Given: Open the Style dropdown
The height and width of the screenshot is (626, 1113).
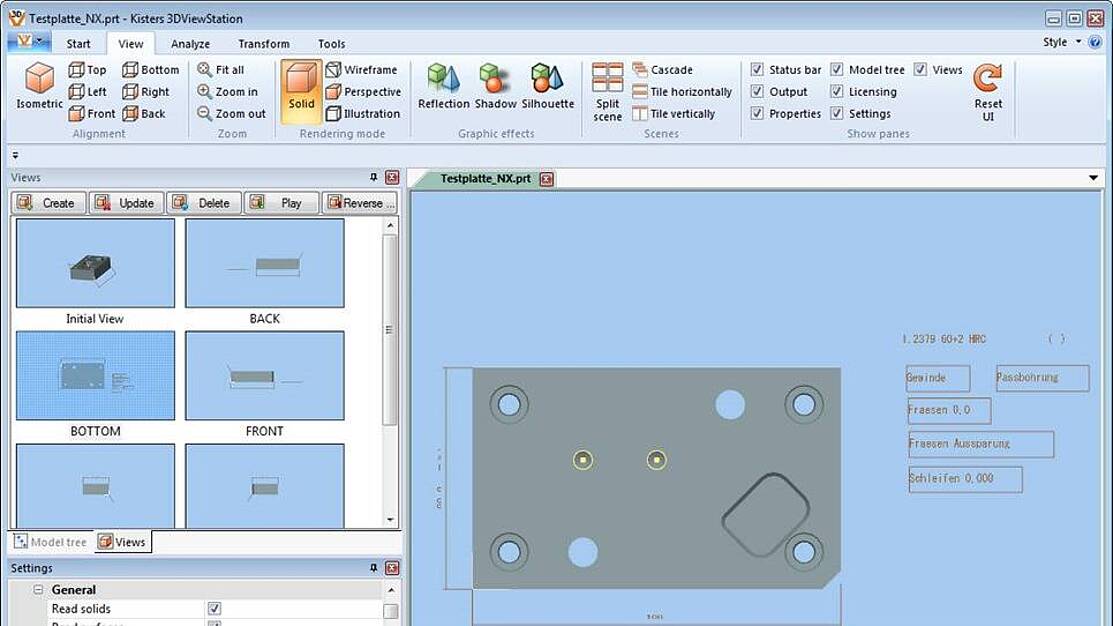Looking at the screenshot, I should (1062, 42).
